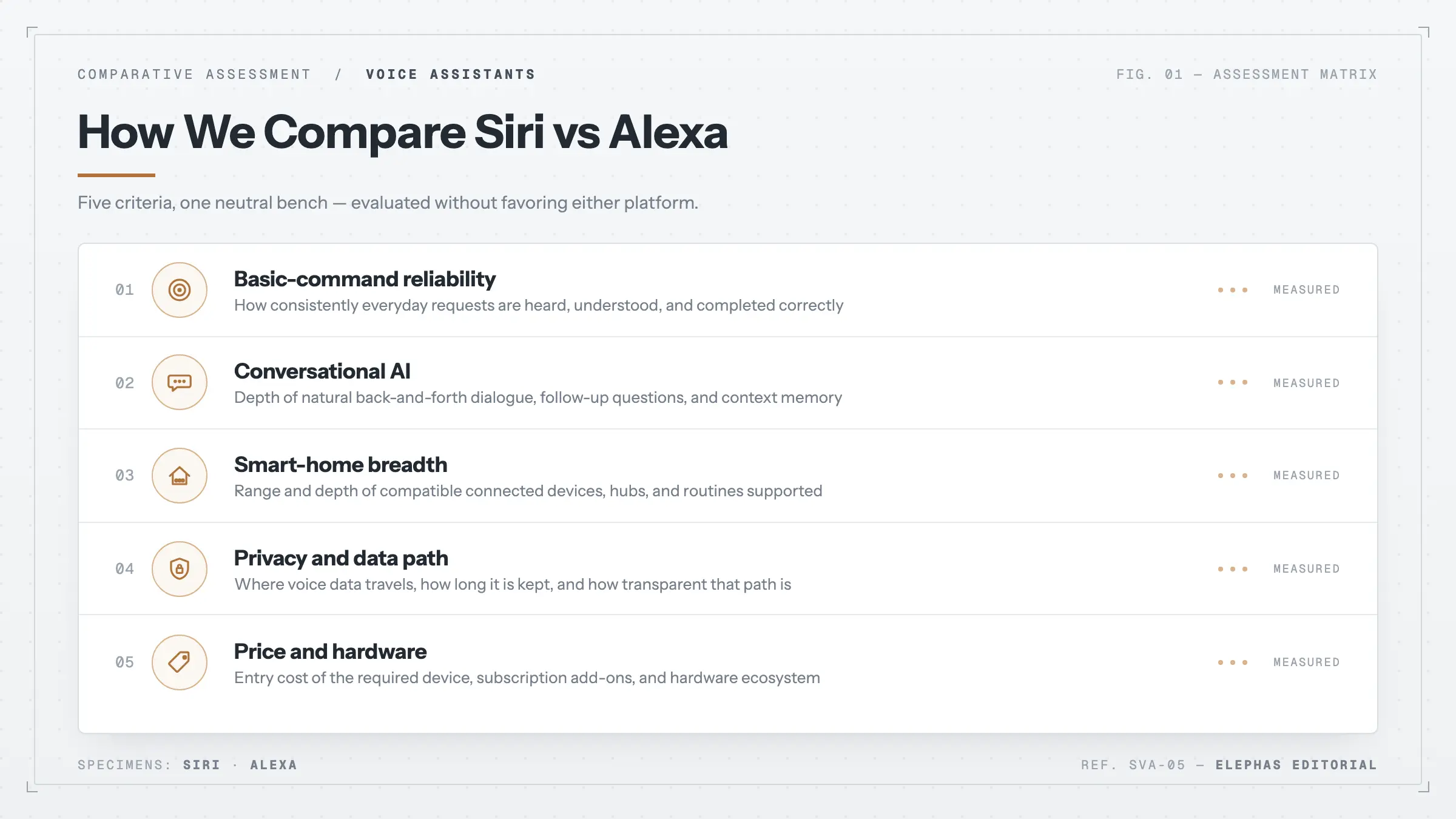Click the shield lock icon for Privacy
This screenshot has width=1456, height=819.
point(180,569)
